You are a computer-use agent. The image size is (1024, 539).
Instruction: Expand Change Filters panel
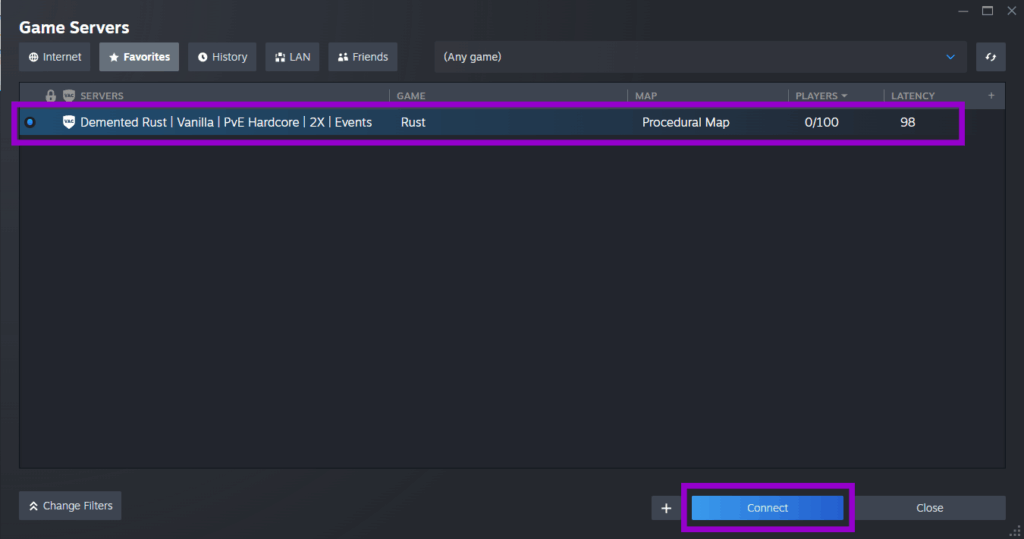(x=70, y=506)
